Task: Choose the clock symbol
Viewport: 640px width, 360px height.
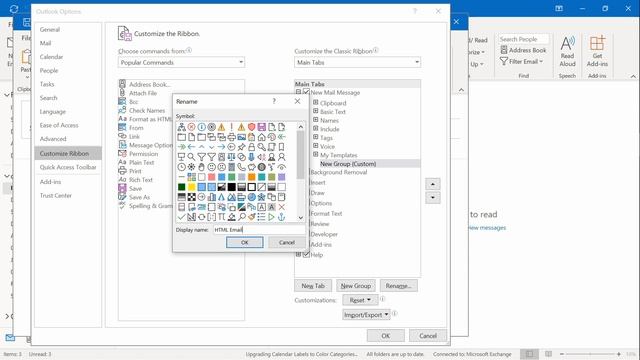Action: (x=182, y=167)
